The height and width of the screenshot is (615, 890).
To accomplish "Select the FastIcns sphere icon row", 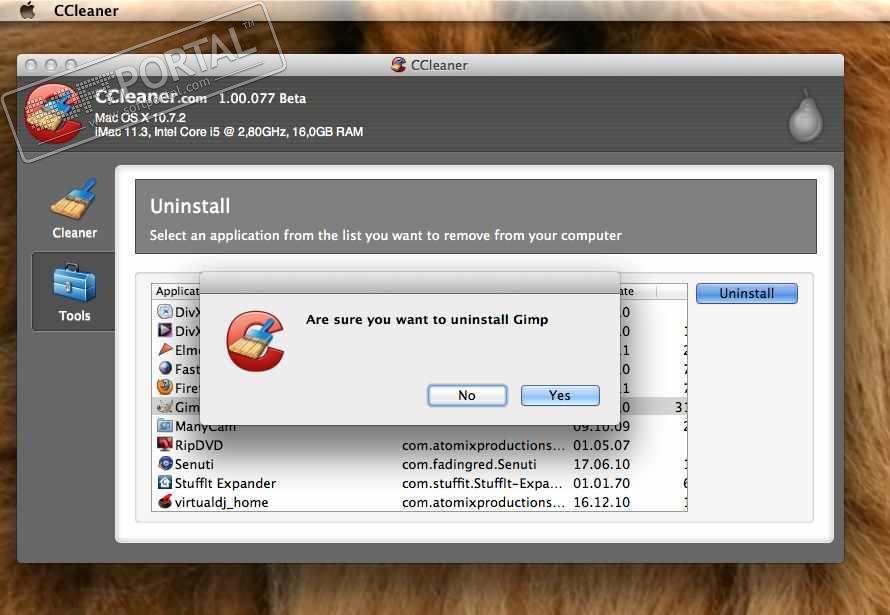I will (165, 368).
